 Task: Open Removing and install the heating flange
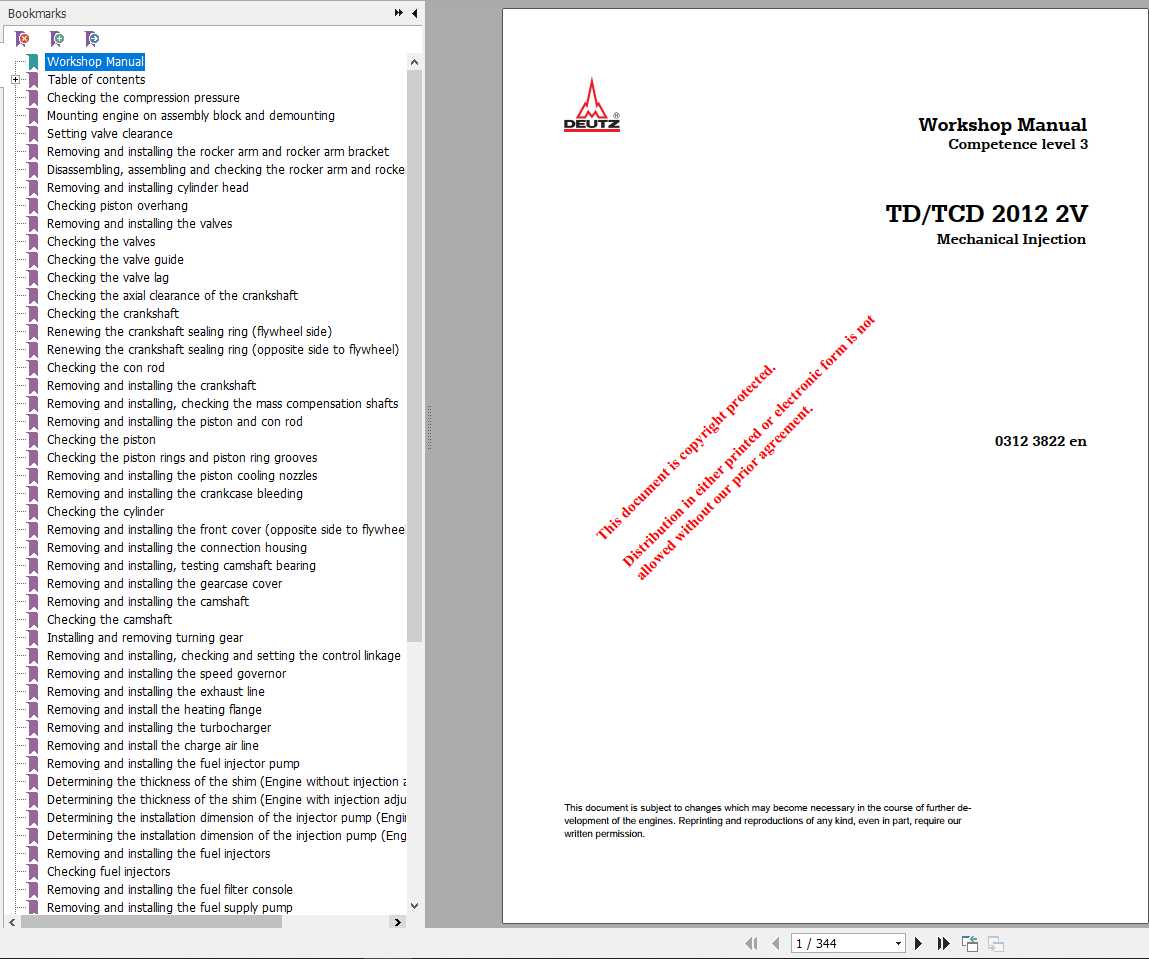click(x=154, y=709)
